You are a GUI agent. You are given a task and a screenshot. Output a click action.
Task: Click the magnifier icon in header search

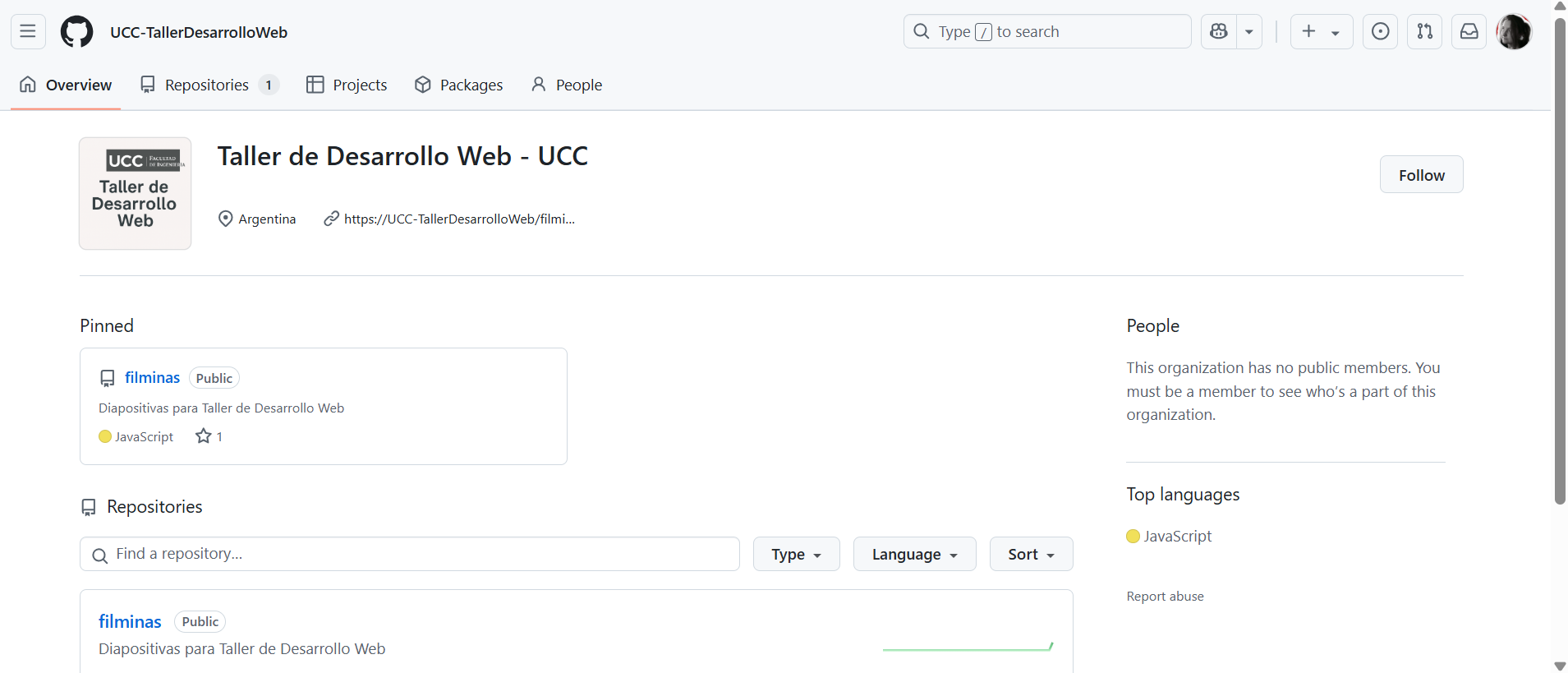click(922, 31)
